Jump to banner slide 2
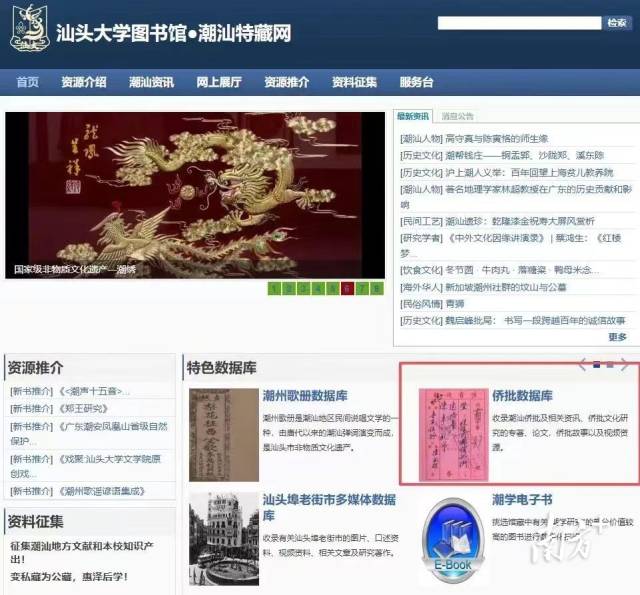 [x=289, y=289]
